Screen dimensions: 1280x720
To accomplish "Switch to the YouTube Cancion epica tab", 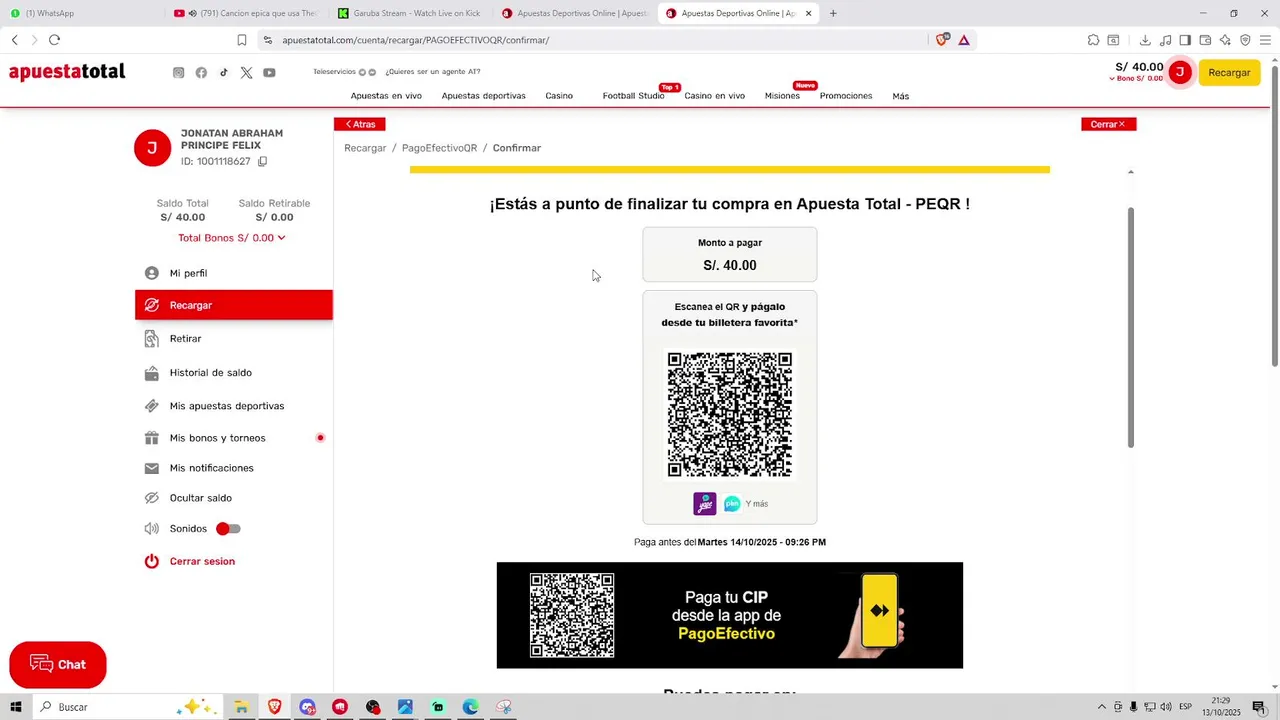I will tap(245, 13).
